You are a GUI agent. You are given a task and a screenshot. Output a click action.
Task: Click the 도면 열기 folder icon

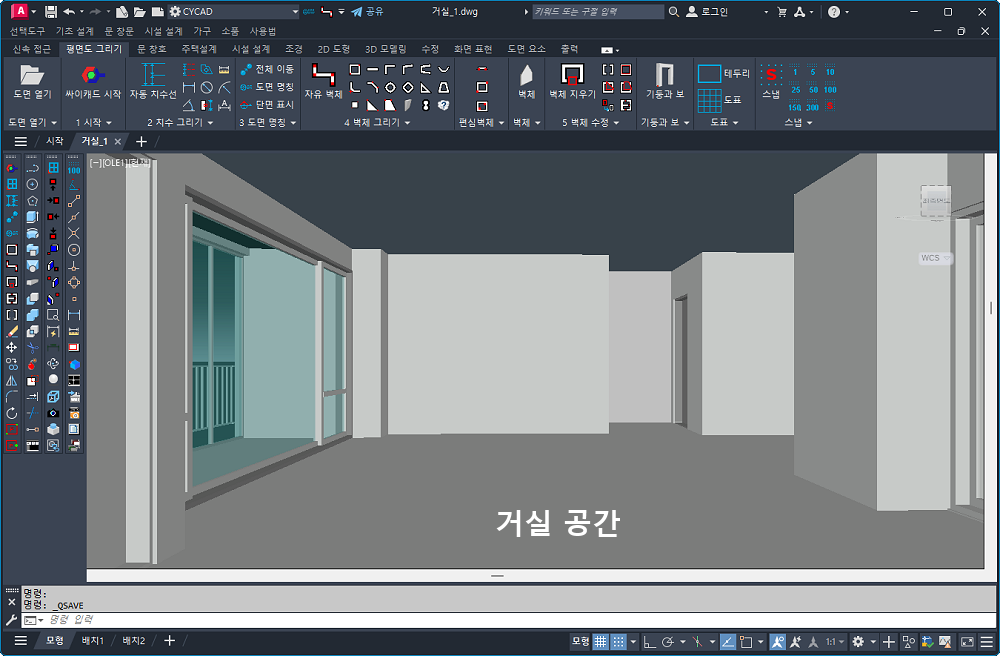[32, 76]
